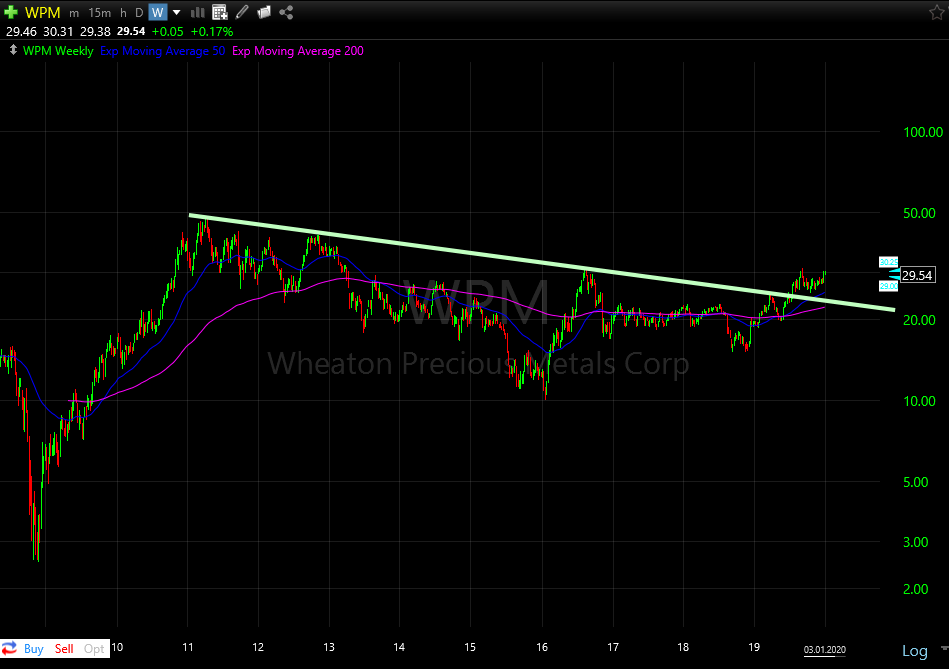Screen dimensions: 949x669
Task: Click the legend expand/collapse arrows
Action: point(13,50)
